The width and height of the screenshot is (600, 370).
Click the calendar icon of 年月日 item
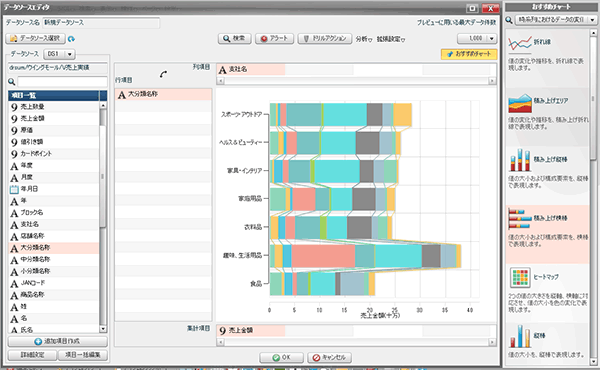tap(14, 189)
